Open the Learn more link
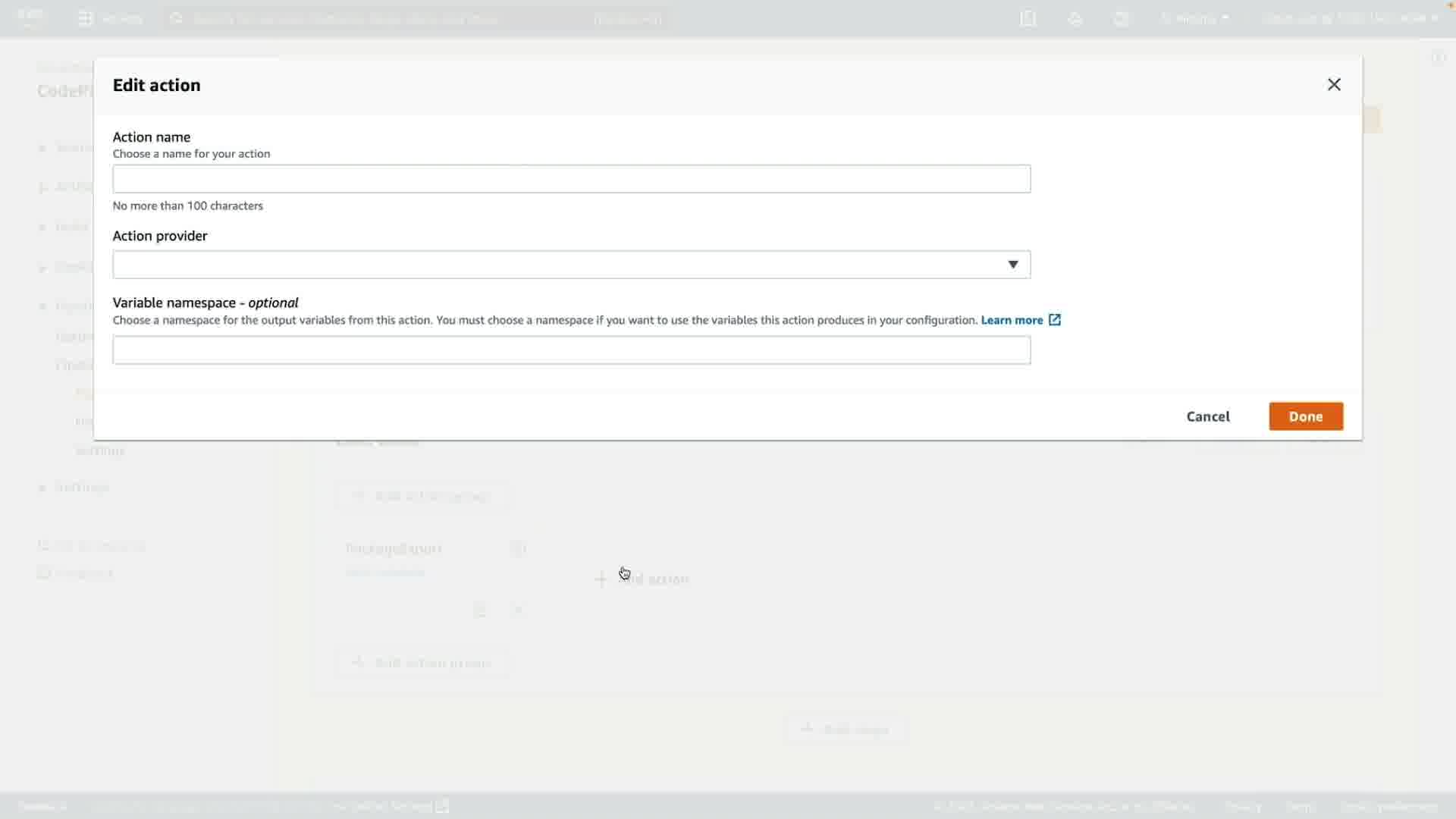This screenshot has height=819, width=1456. (x=1012, y=320)
